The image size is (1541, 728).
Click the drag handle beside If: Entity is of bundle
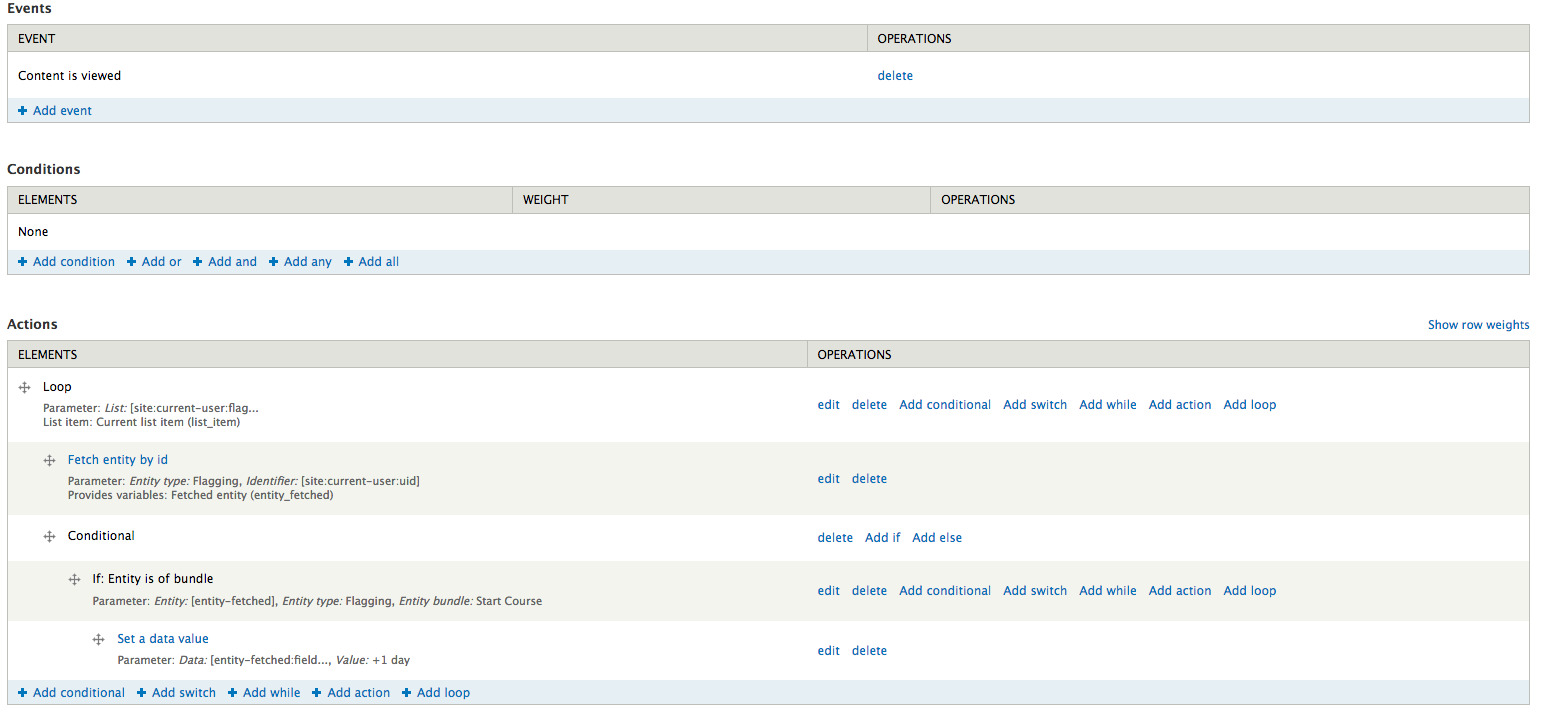(74, 579)
